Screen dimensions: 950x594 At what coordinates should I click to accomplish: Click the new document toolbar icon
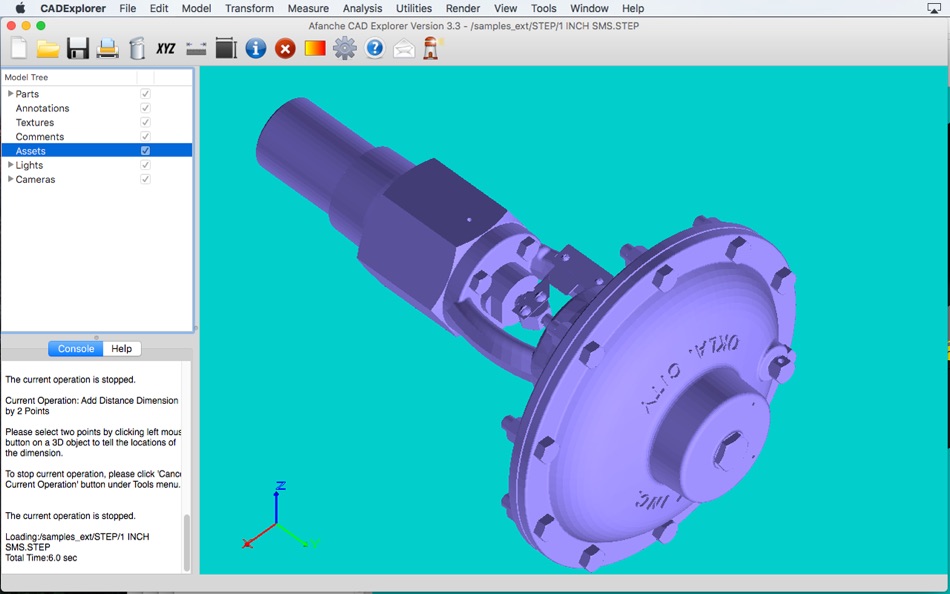click(19, 48)
